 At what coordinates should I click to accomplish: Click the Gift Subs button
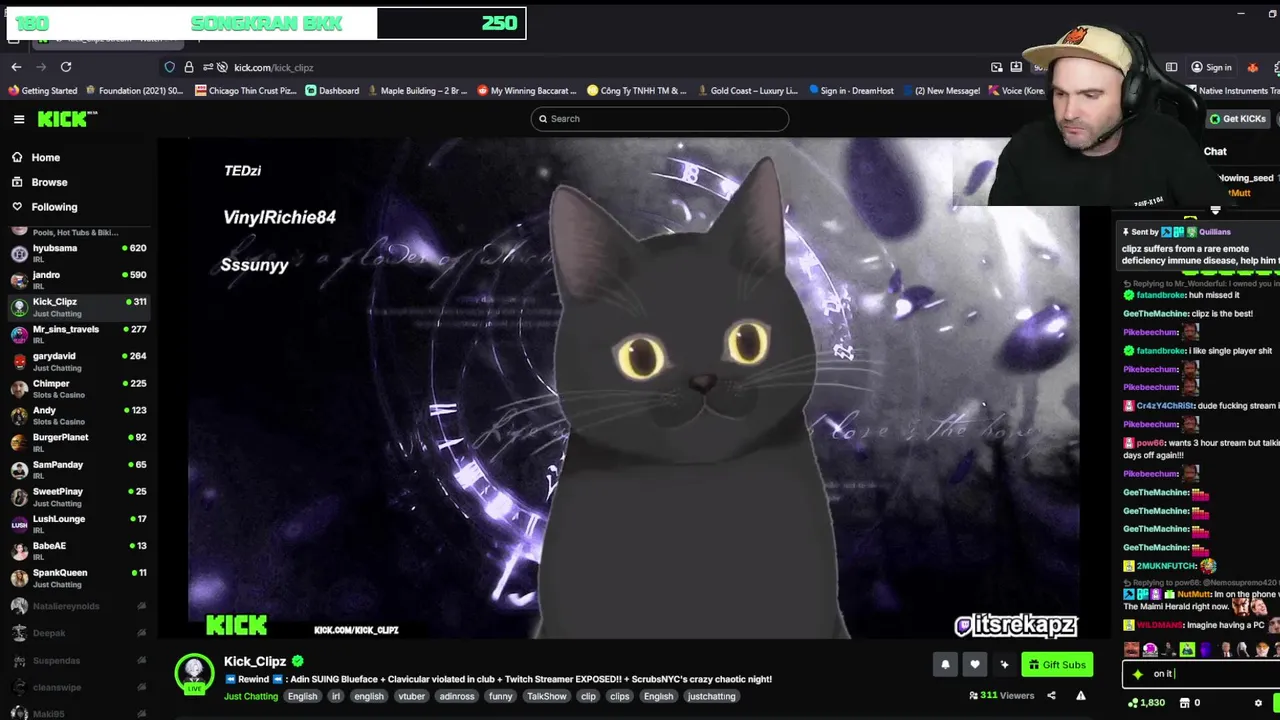(1057, 664)
